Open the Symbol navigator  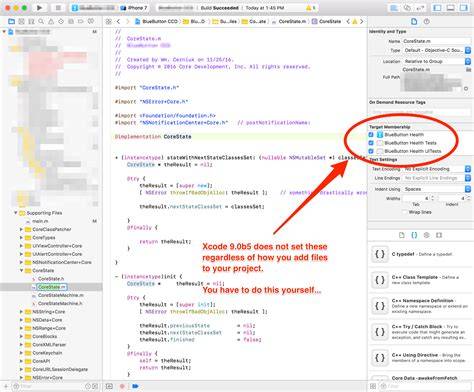tap(31, 21)
